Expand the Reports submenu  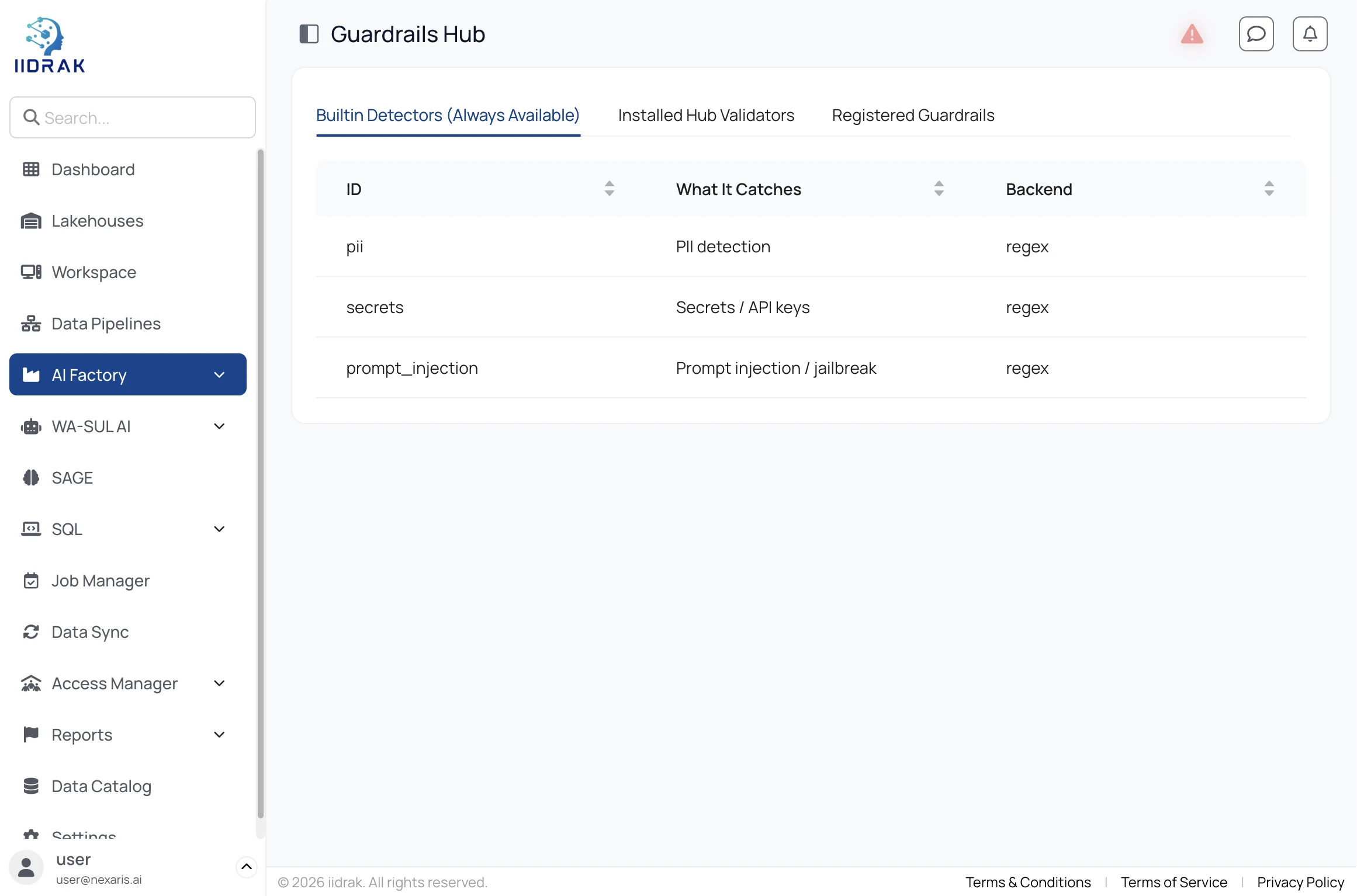[219, 735]
